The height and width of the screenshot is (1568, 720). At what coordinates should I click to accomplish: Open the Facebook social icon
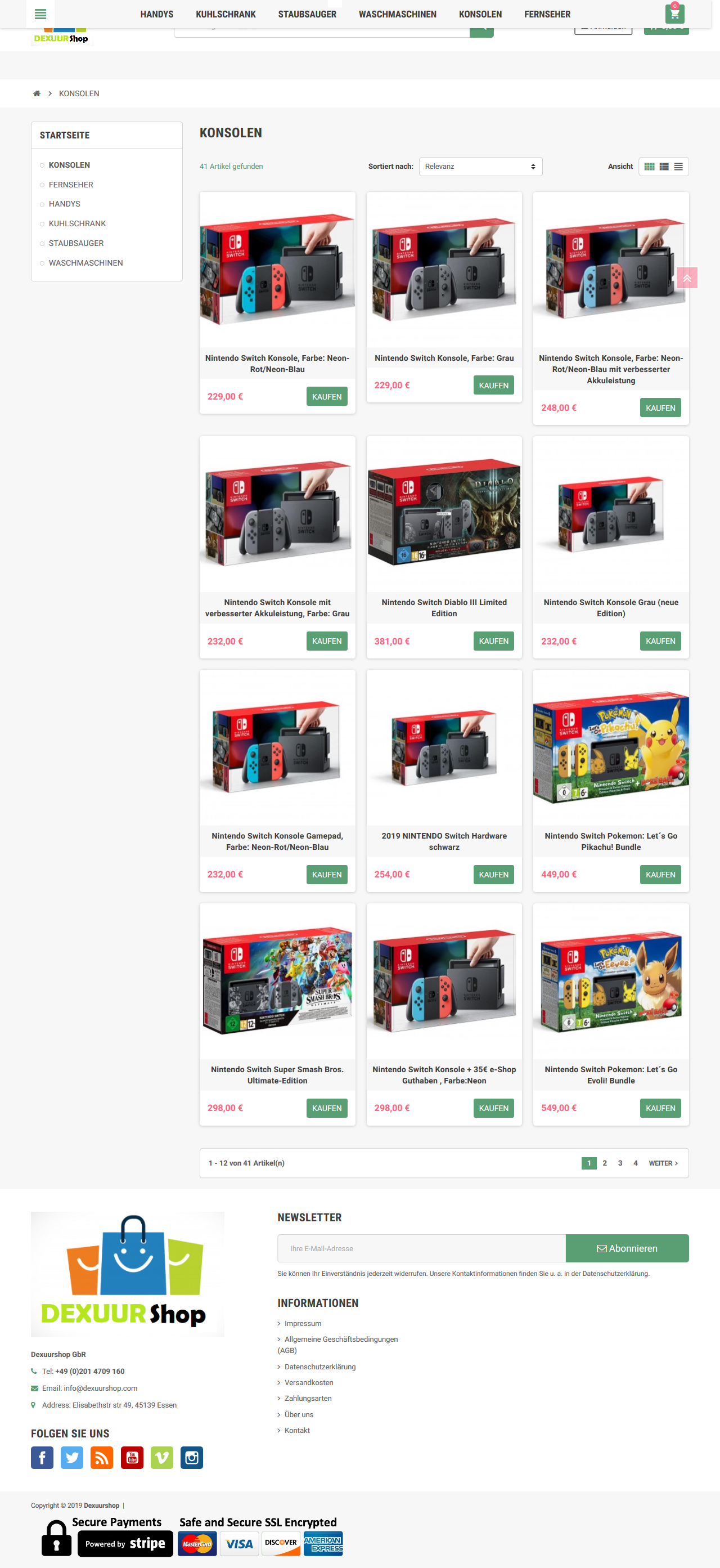click(42, 1457)
